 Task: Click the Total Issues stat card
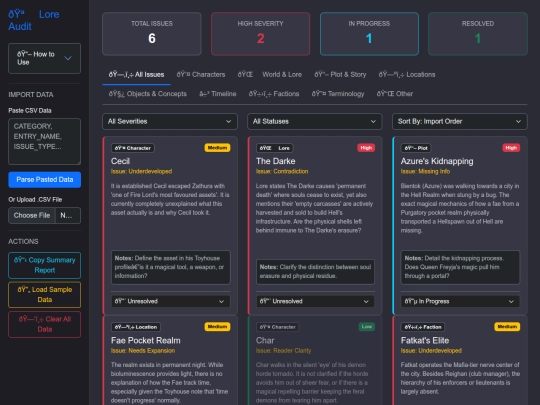[152, 34]
